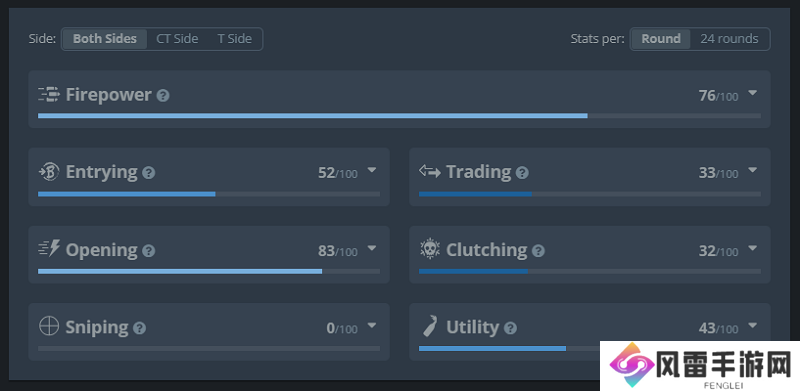Click the Sniping crosshair icon
The width and height of the screenshot is (800, 391).
[49, 326]
